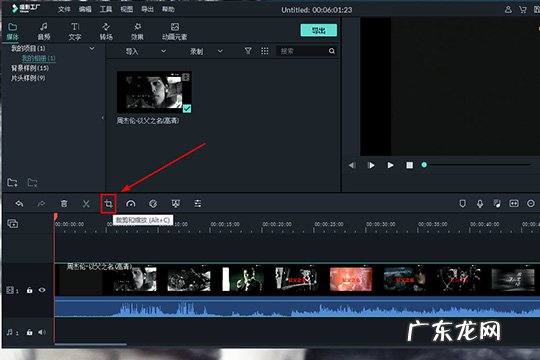The image size is (540, 360).
Task: Toggle video track 1 eye visibility
Action: point(42,290)
